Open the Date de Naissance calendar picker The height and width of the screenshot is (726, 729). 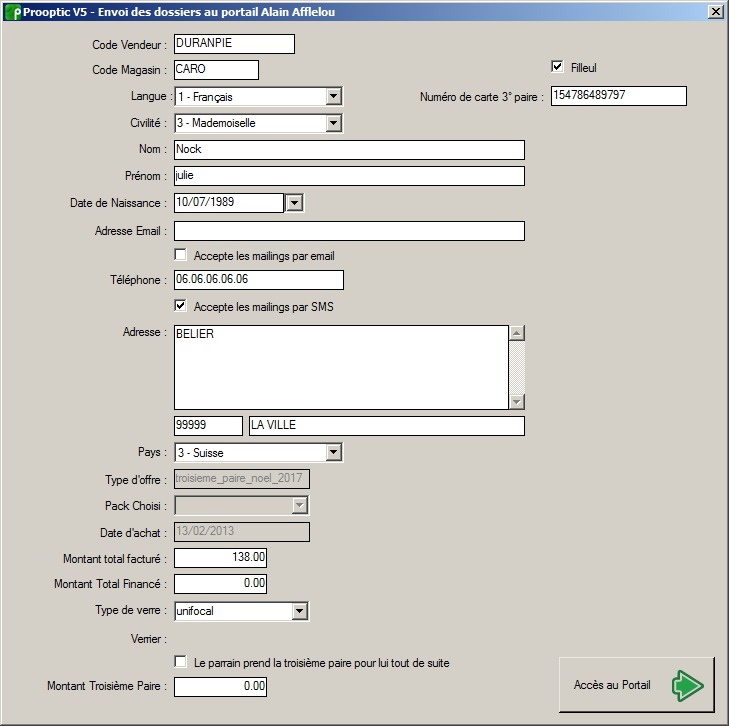click(295, 203)
